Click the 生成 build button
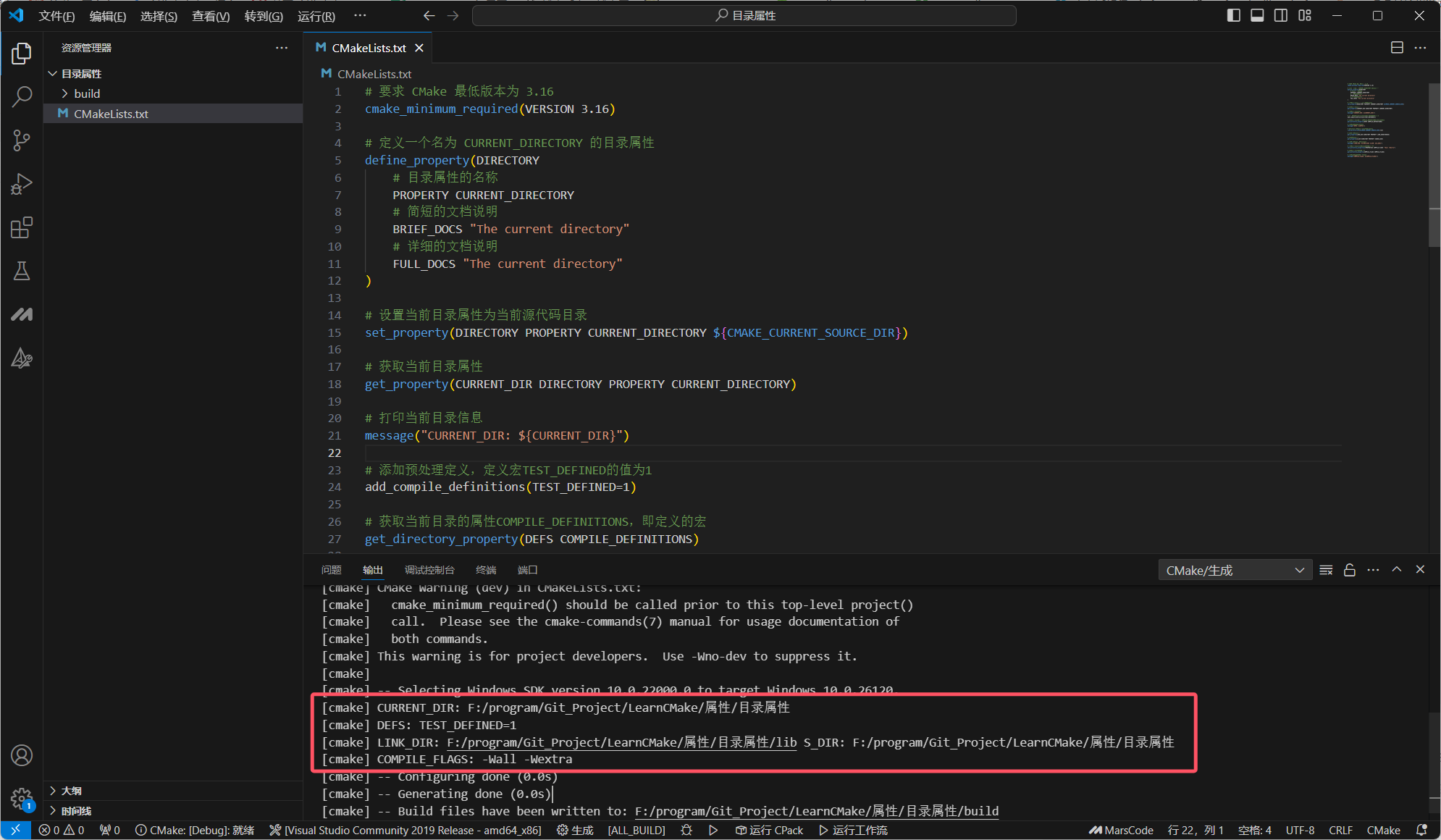The height and width of the screenshot is (840, 1441). pos(575,830)
